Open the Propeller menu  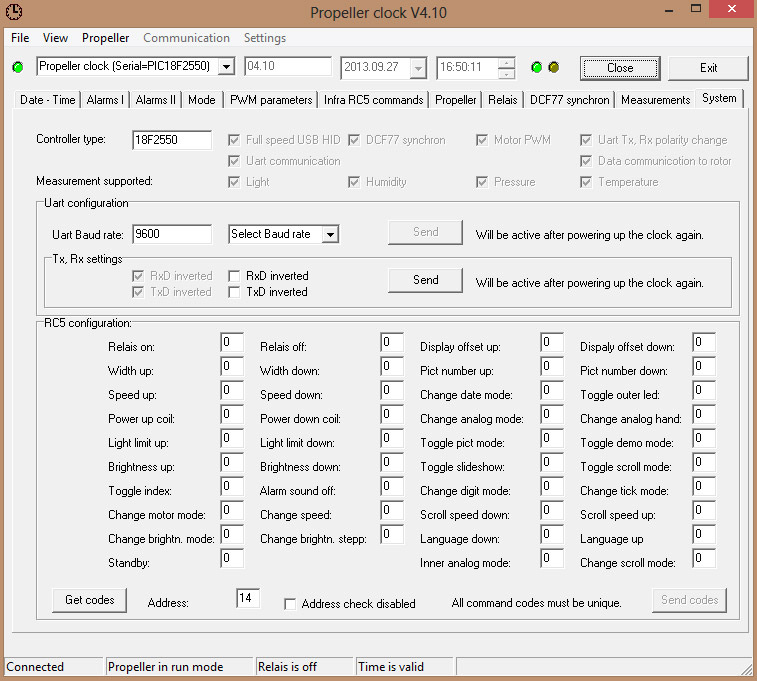pos(105,38)
